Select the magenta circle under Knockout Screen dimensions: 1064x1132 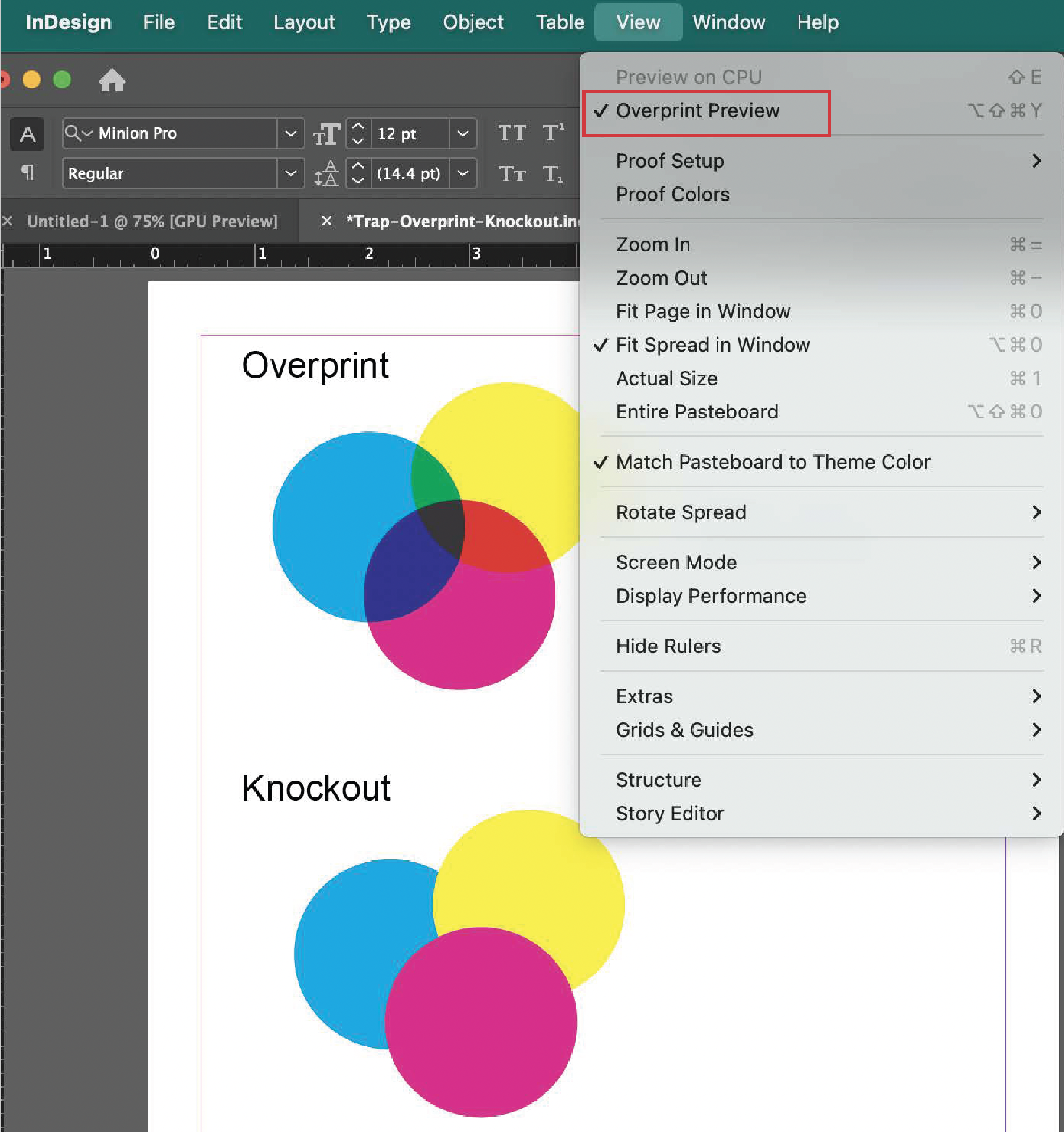coord(481,1022)
